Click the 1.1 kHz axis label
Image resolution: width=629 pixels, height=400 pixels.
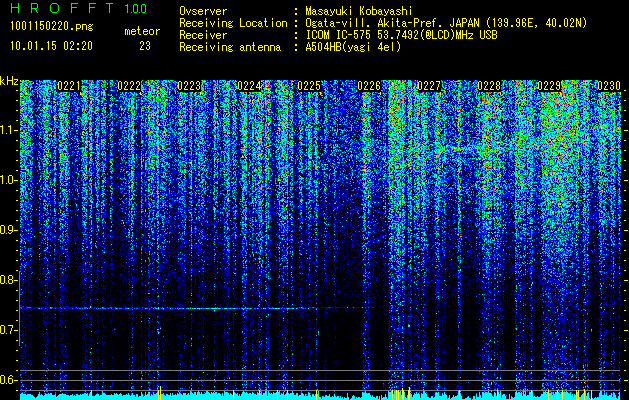click(x=8, y=130)
